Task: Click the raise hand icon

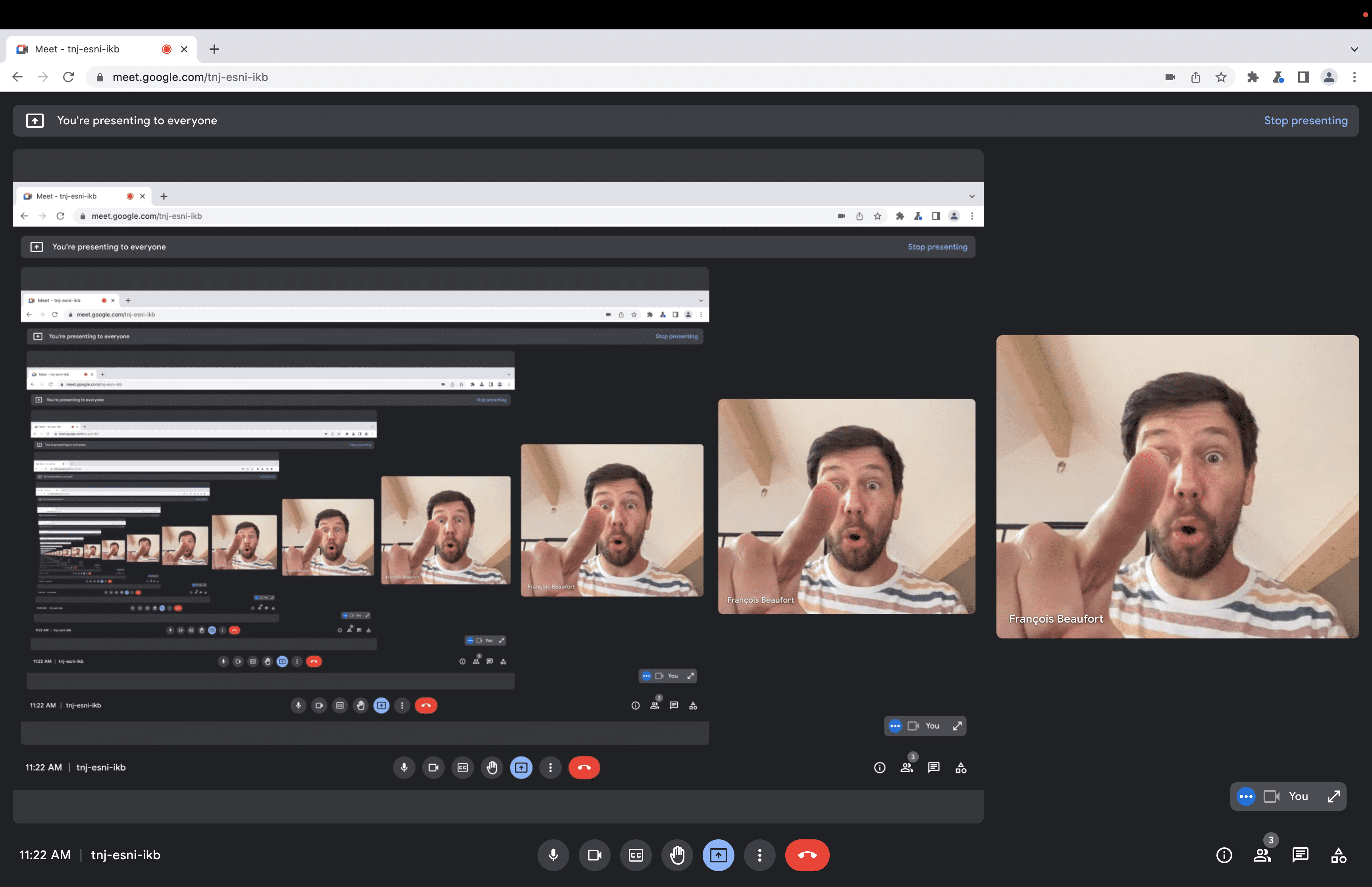Action: click(677, 855)
